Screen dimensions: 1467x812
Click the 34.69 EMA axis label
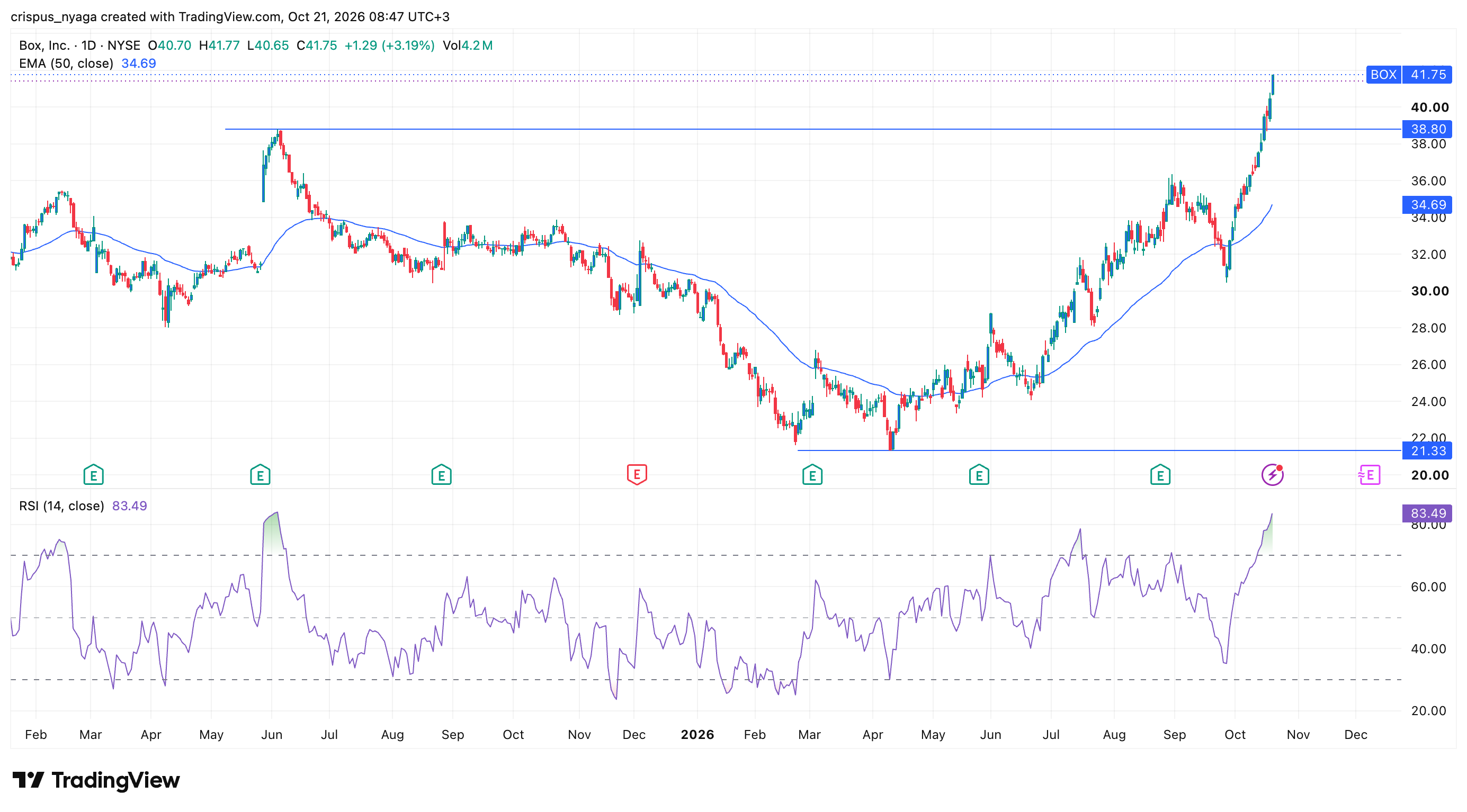1427,205
